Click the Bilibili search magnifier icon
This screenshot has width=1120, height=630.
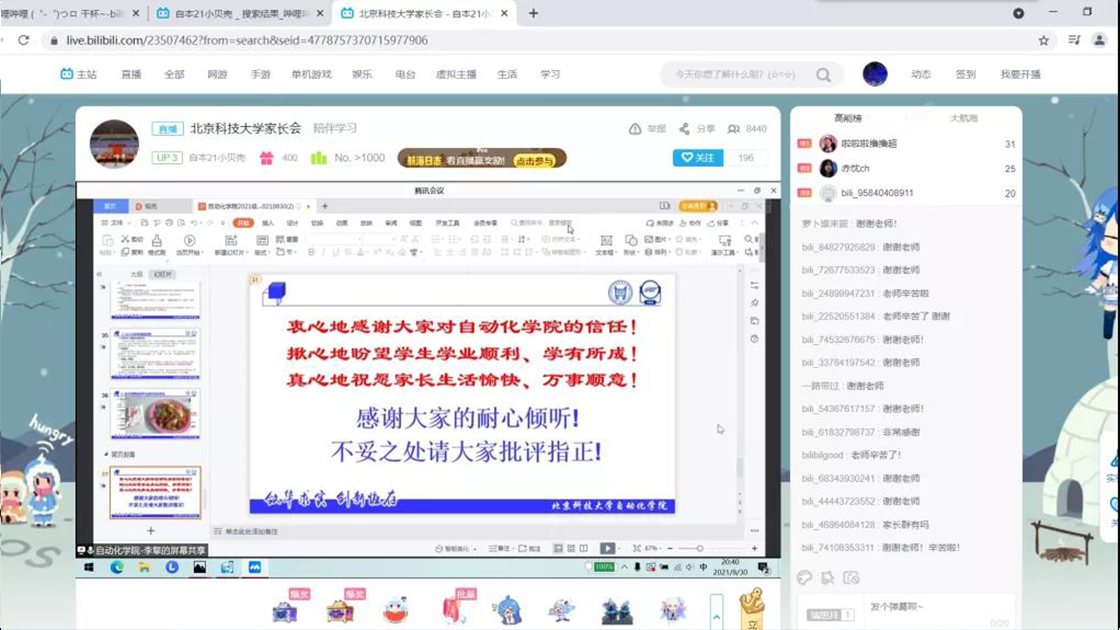pos(822,74)
